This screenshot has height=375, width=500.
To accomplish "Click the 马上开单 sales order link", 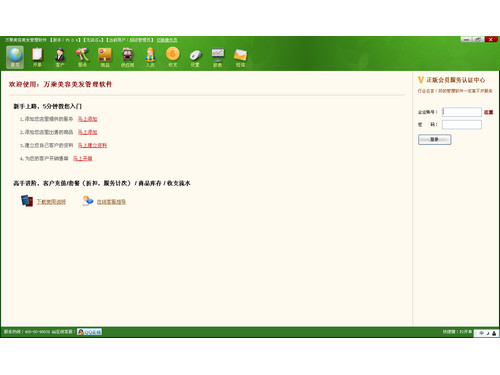I will [x=83, y=158].
